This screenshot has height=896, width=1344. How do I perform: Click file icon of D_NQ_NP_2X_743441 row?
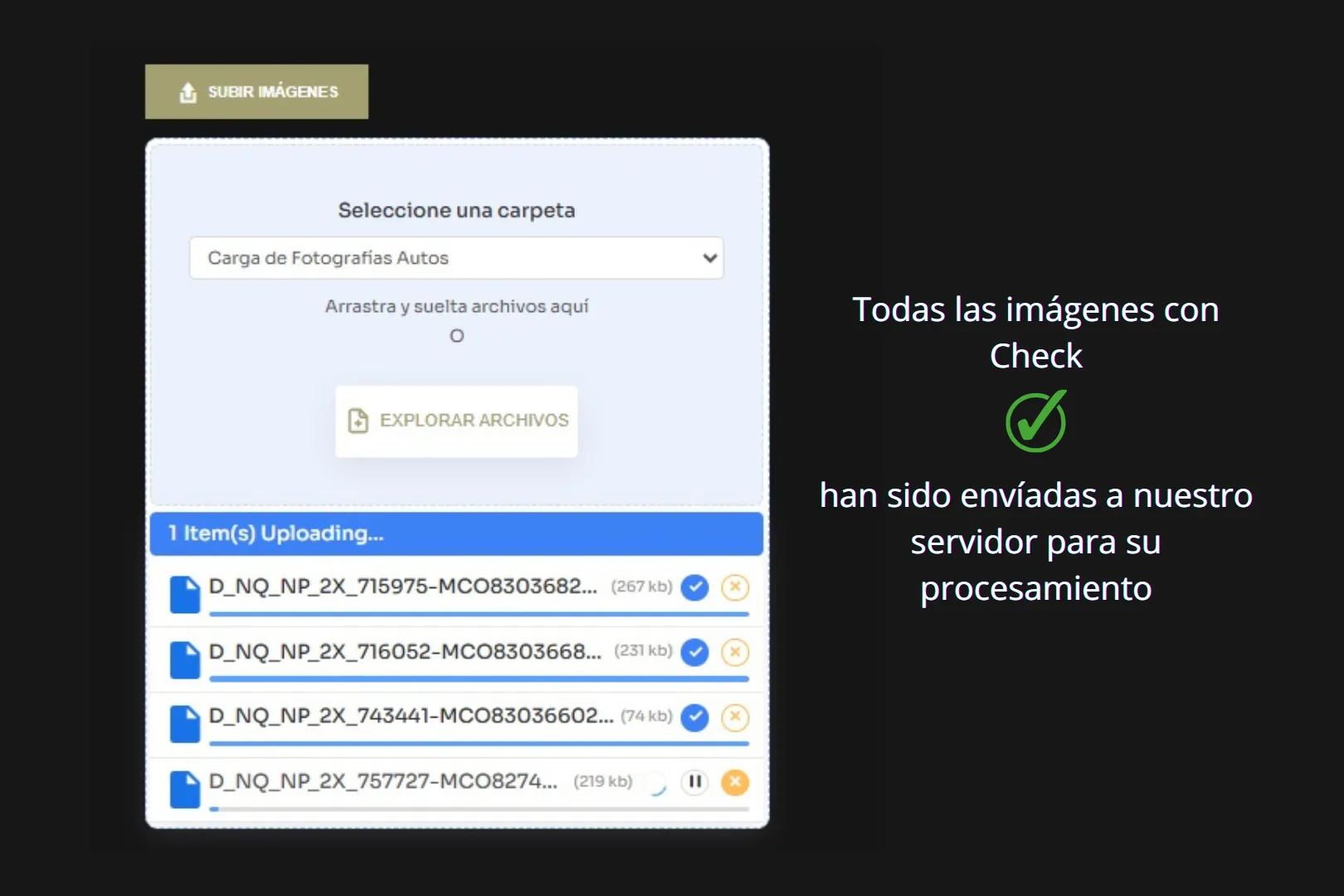coord(185,724)
